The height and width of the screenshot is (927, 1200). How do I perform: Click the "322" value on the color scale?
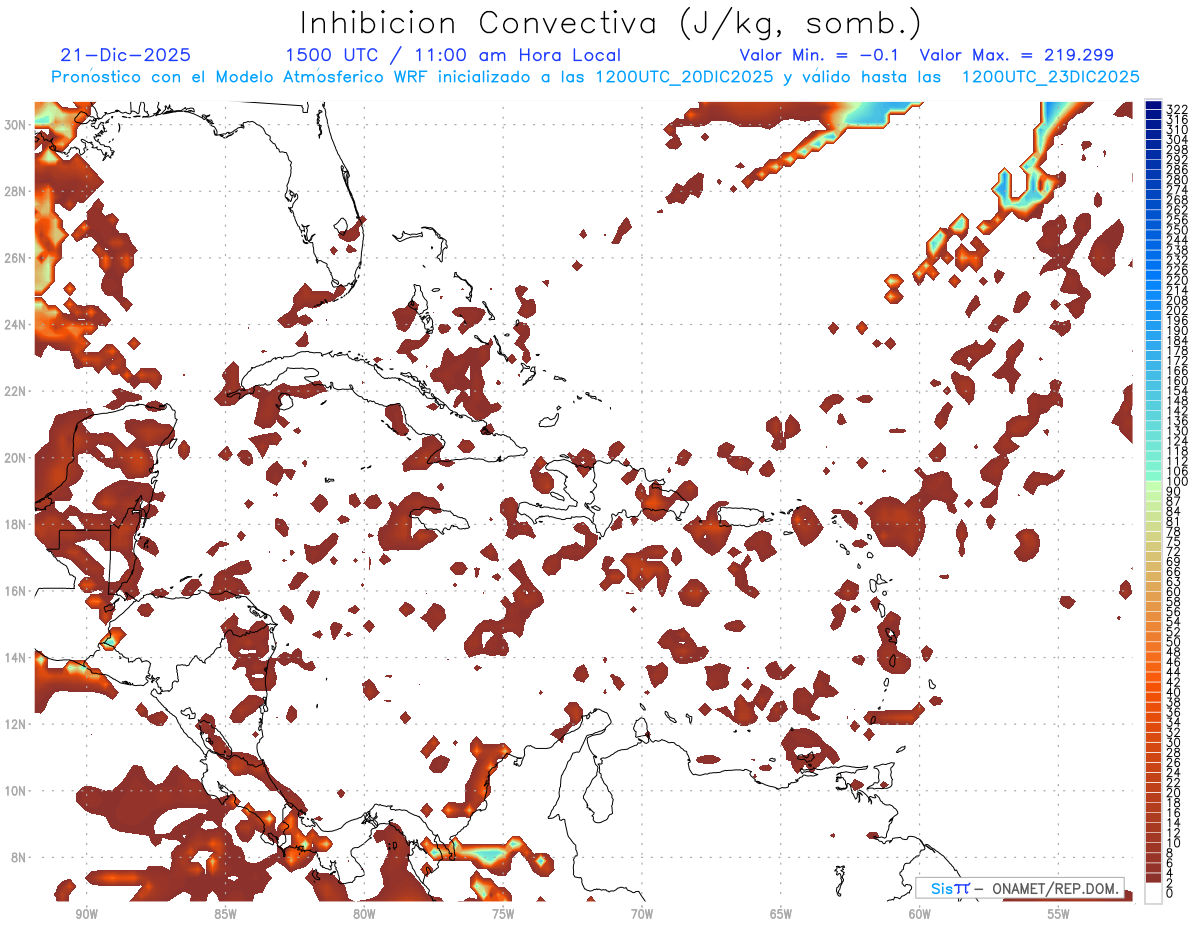click(1177, 108)
